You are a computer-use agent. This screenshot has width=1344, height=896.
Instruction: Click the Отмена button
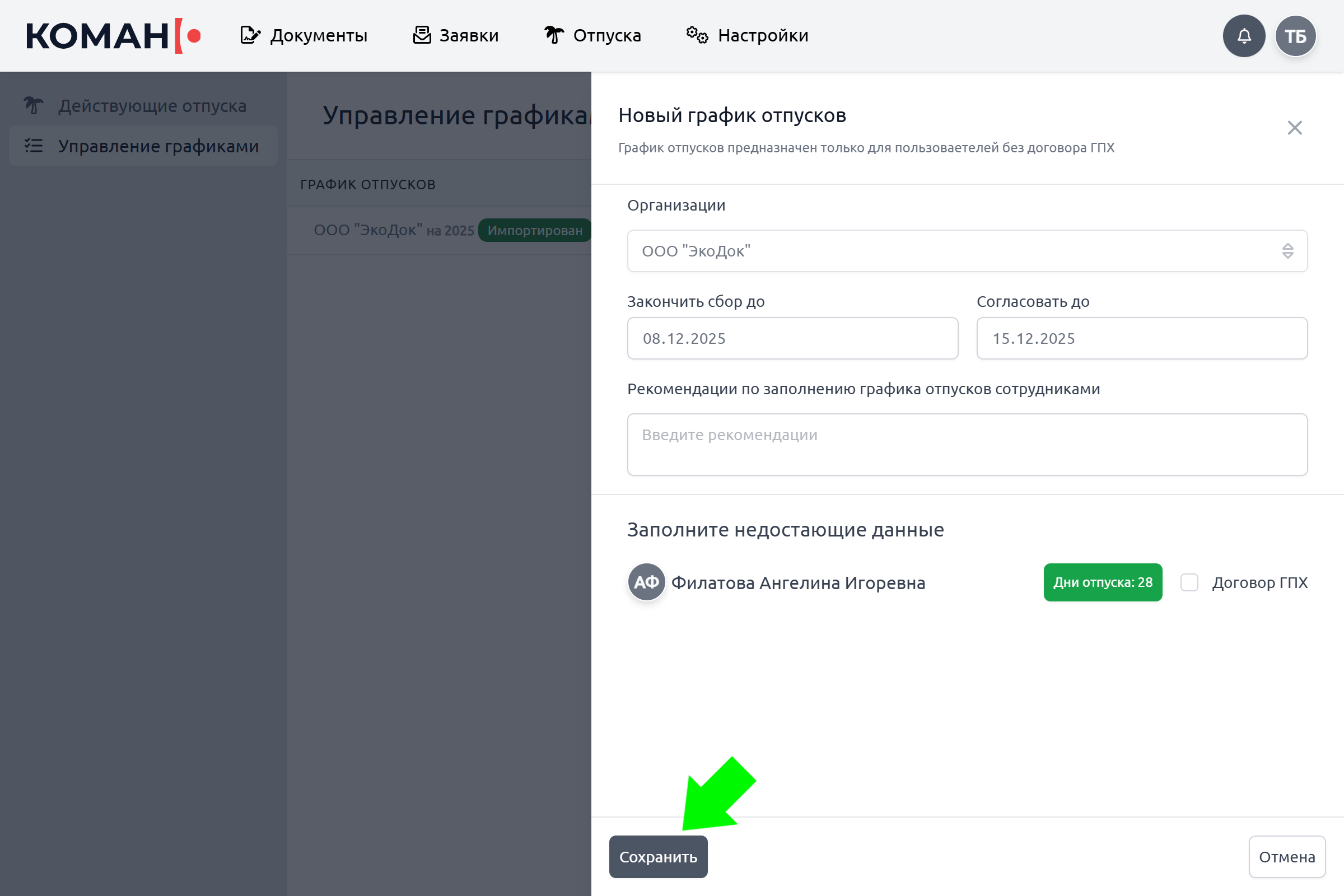[x=1287, y=857]
